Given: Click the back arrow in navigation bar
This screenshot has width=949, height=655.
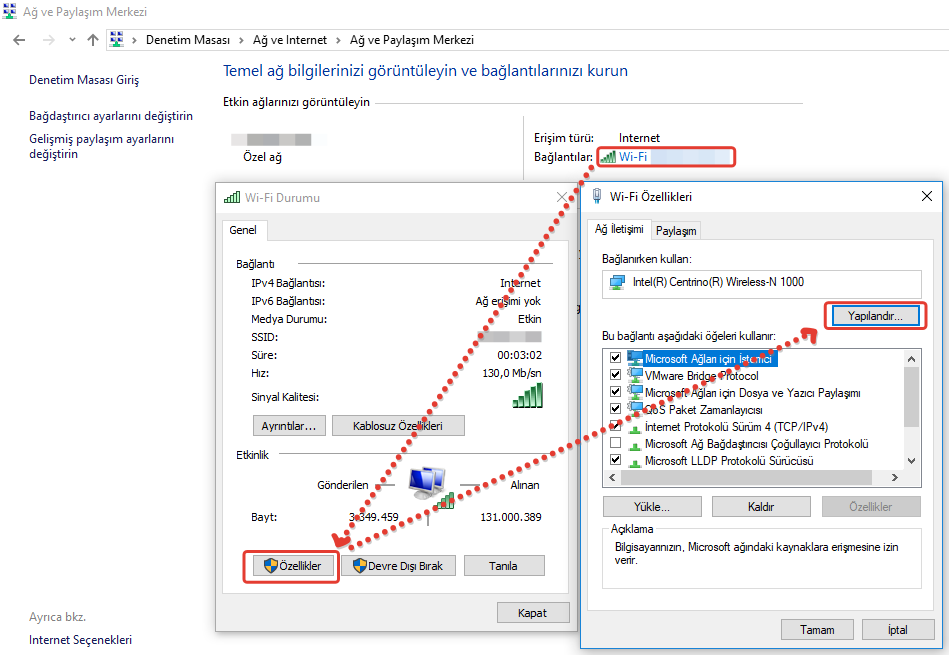Looking at the screenshot, I should tap(19, 40).
